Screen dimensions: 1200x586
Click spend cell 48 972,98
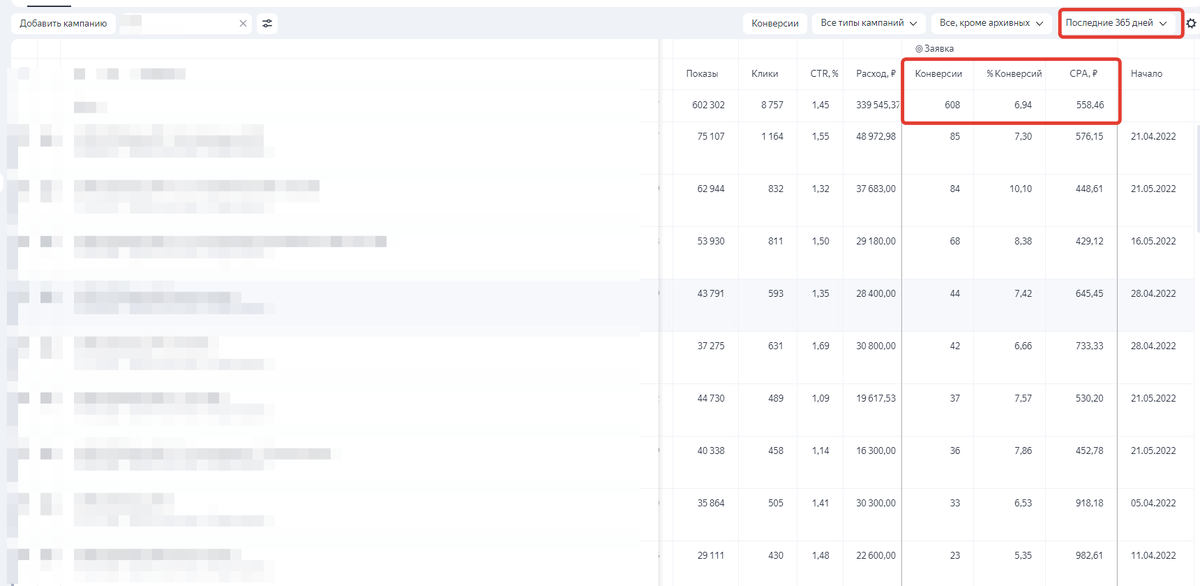(874, 136)
